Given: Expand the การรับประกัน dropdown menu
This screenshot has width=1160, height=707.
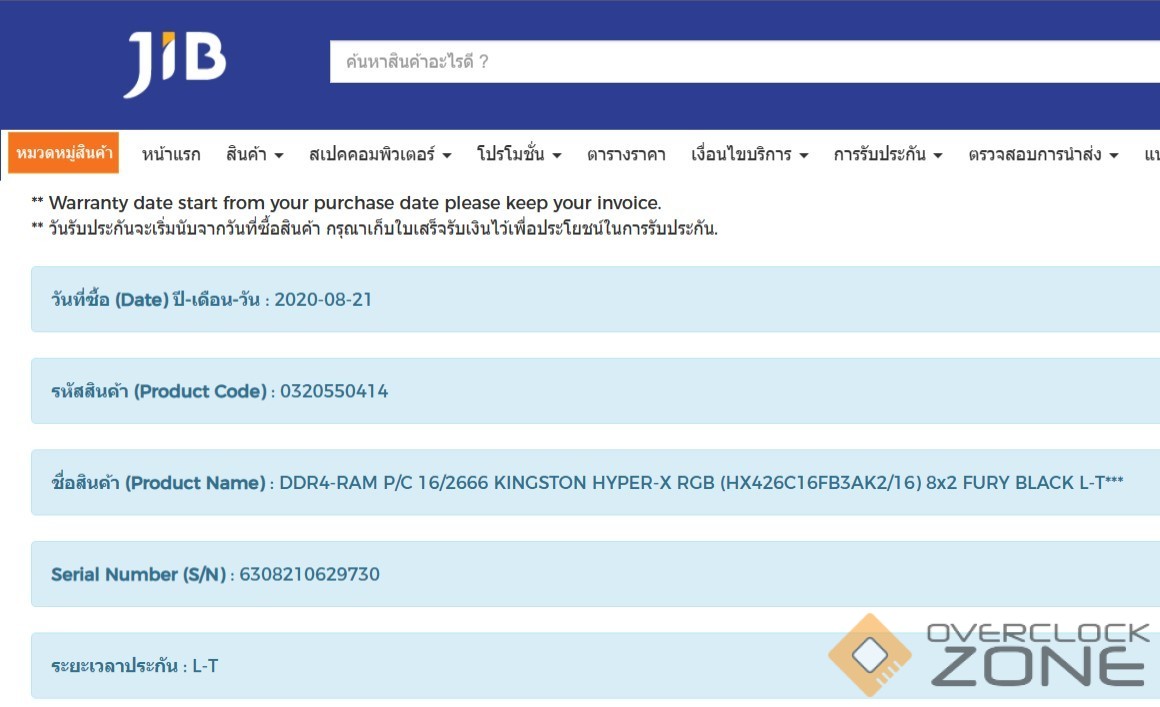Looking at the screenshot, I should (888, 155).
